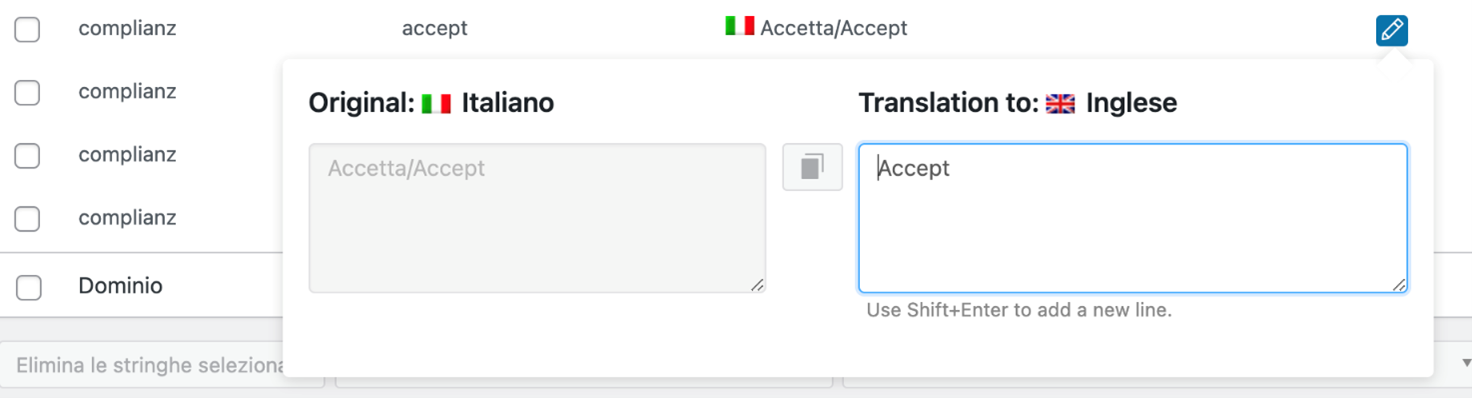Screen dimensions: 1472x398
Task: Click the Accetta/Accept text in the table row
Action: [834, 28]
